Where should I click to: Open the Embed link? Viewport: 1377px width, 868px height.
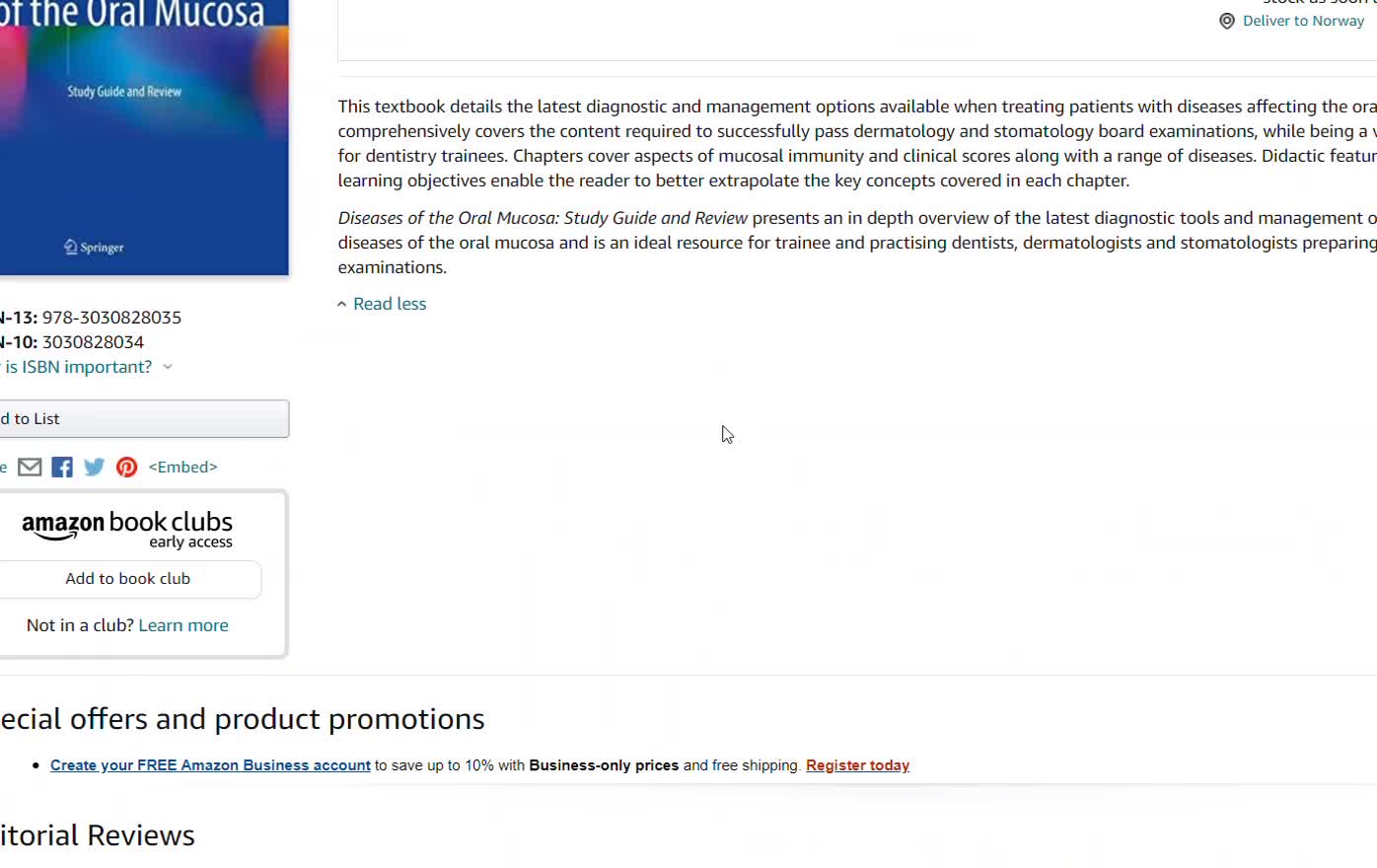tap(182, 468)
